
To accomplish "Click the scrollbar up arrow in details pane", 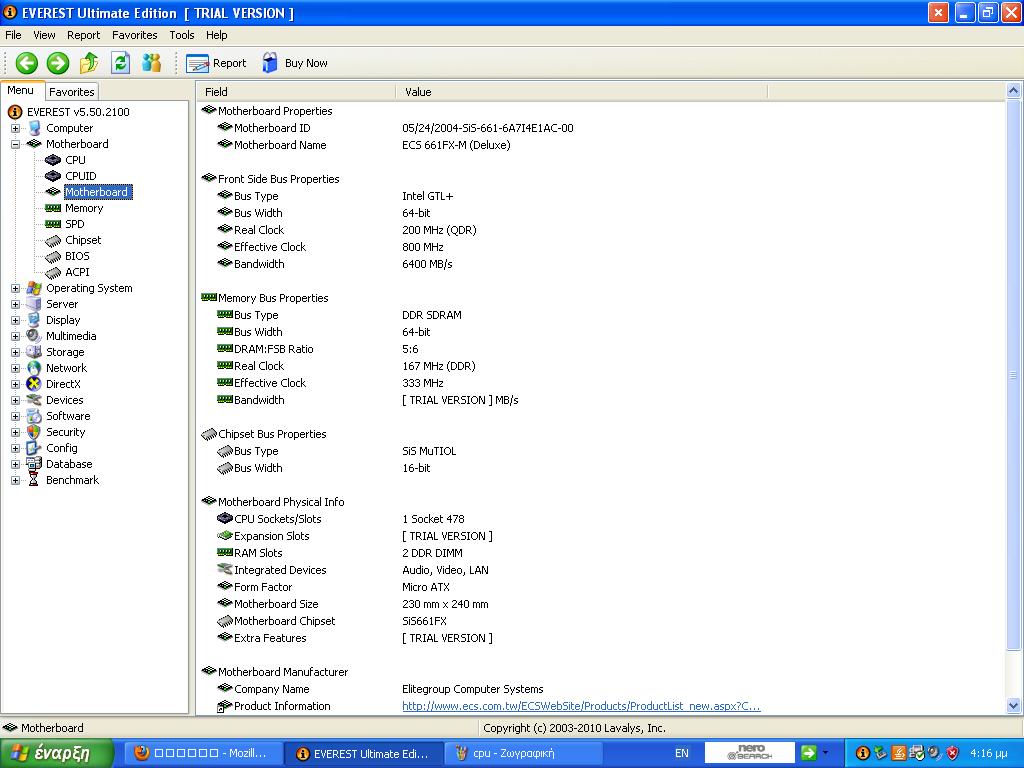I will [1014, 91].
